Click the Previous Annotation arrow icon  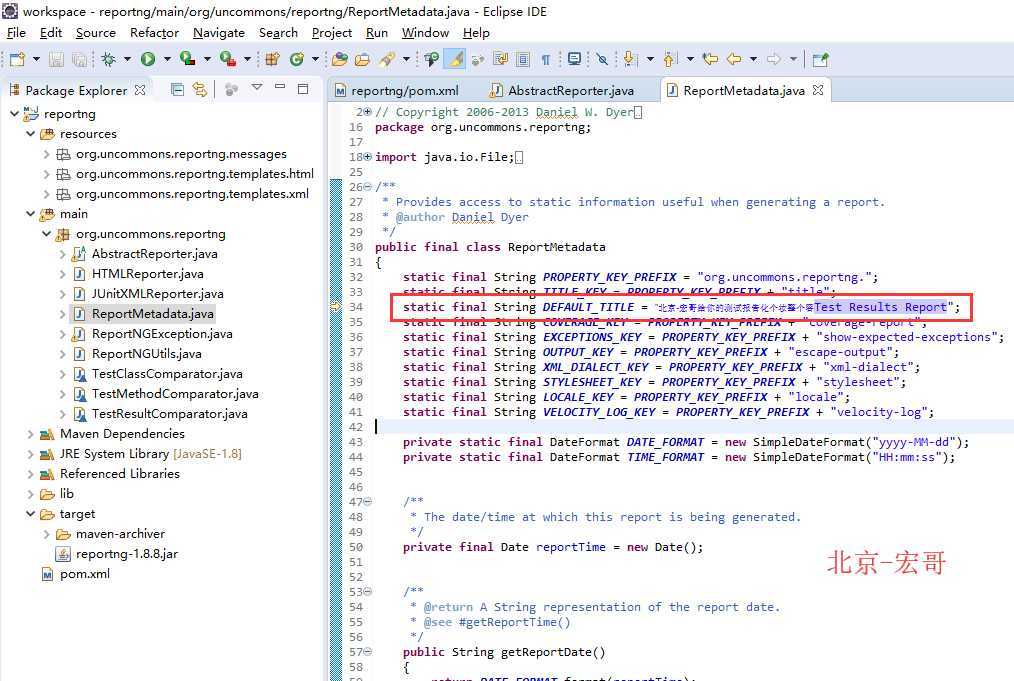(x=670, y=59)
